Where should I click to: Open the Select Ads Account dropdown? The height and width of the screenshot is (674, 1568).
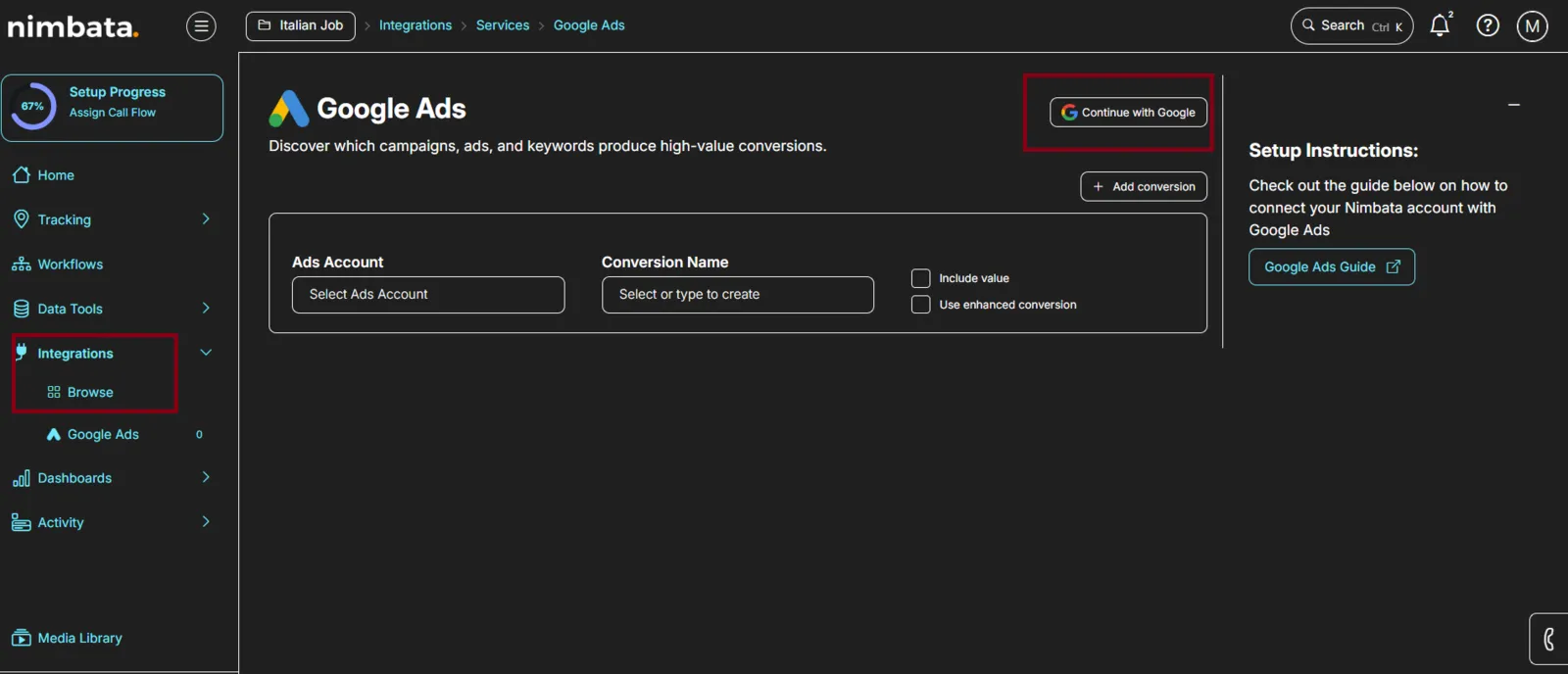coord(428,295)
